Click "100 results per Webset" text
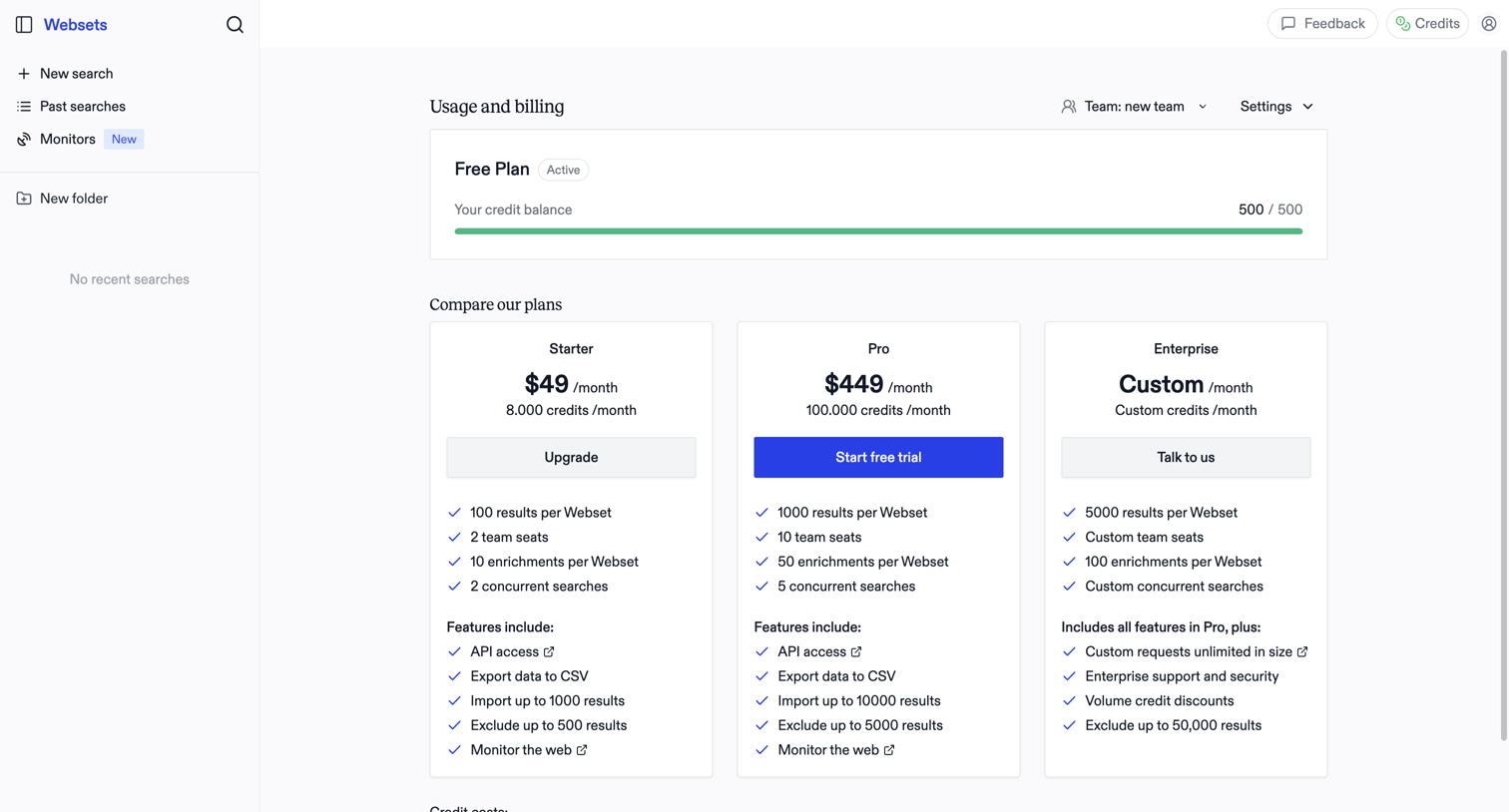The image size is (1509, 812). coord(541,513)
